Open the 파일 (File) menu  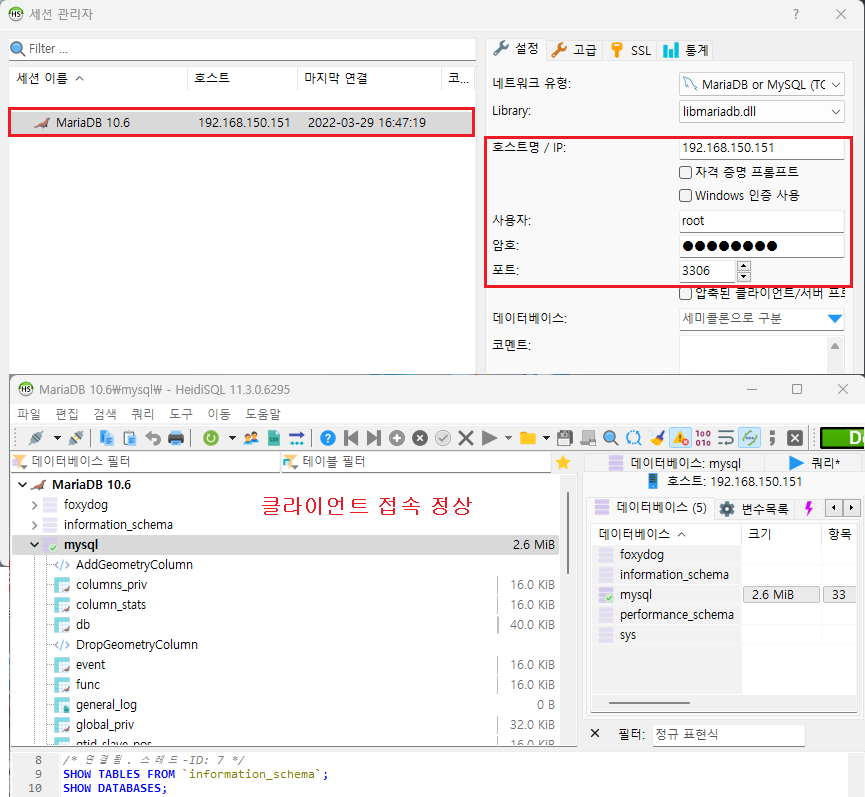[29, 414]
